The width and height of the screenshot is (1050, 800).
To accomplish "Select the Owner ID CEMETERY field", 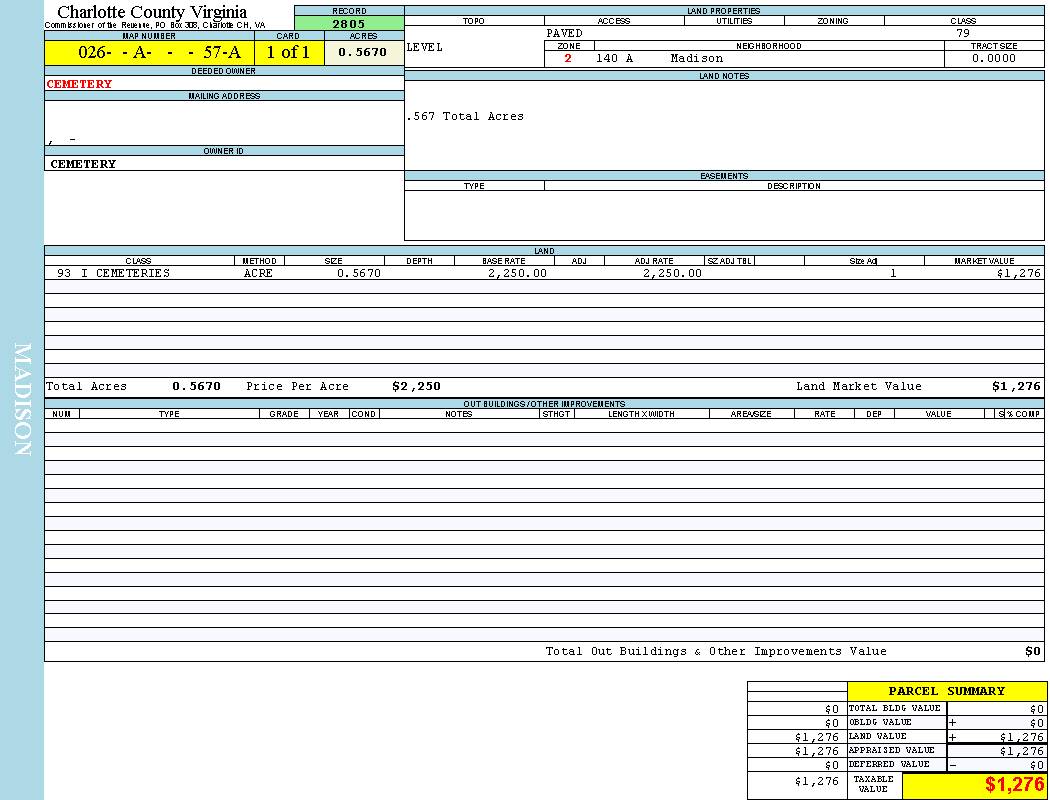I will pos(83,164).
